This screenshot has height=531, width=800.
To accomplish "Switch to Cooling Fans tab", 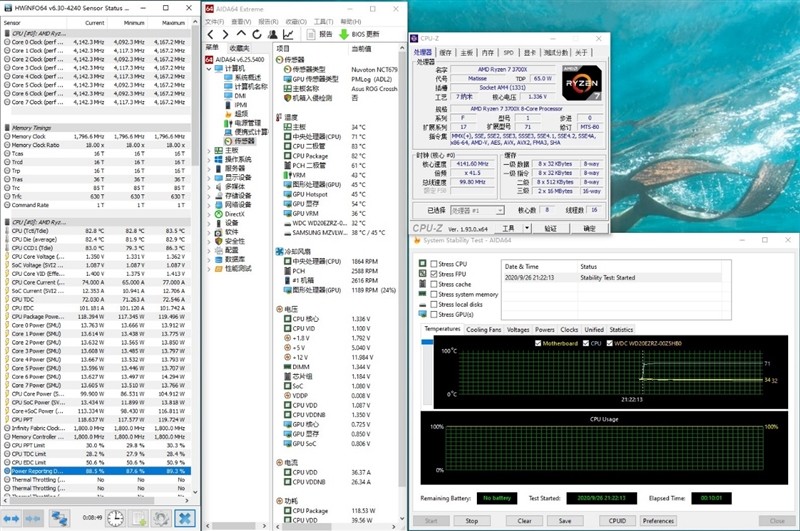I will coord(483,330).
